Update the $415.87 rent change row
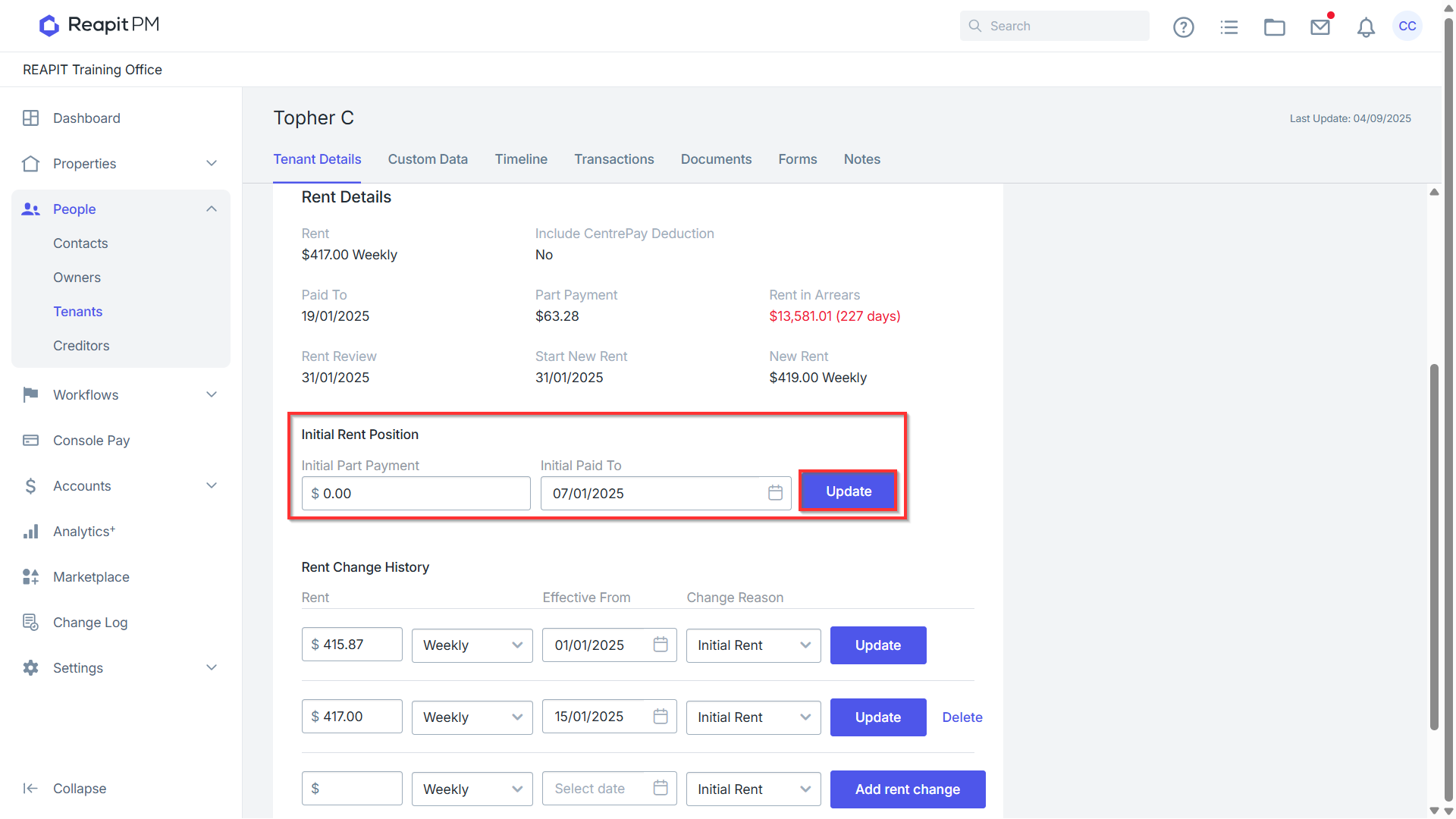 coord(878,645)
